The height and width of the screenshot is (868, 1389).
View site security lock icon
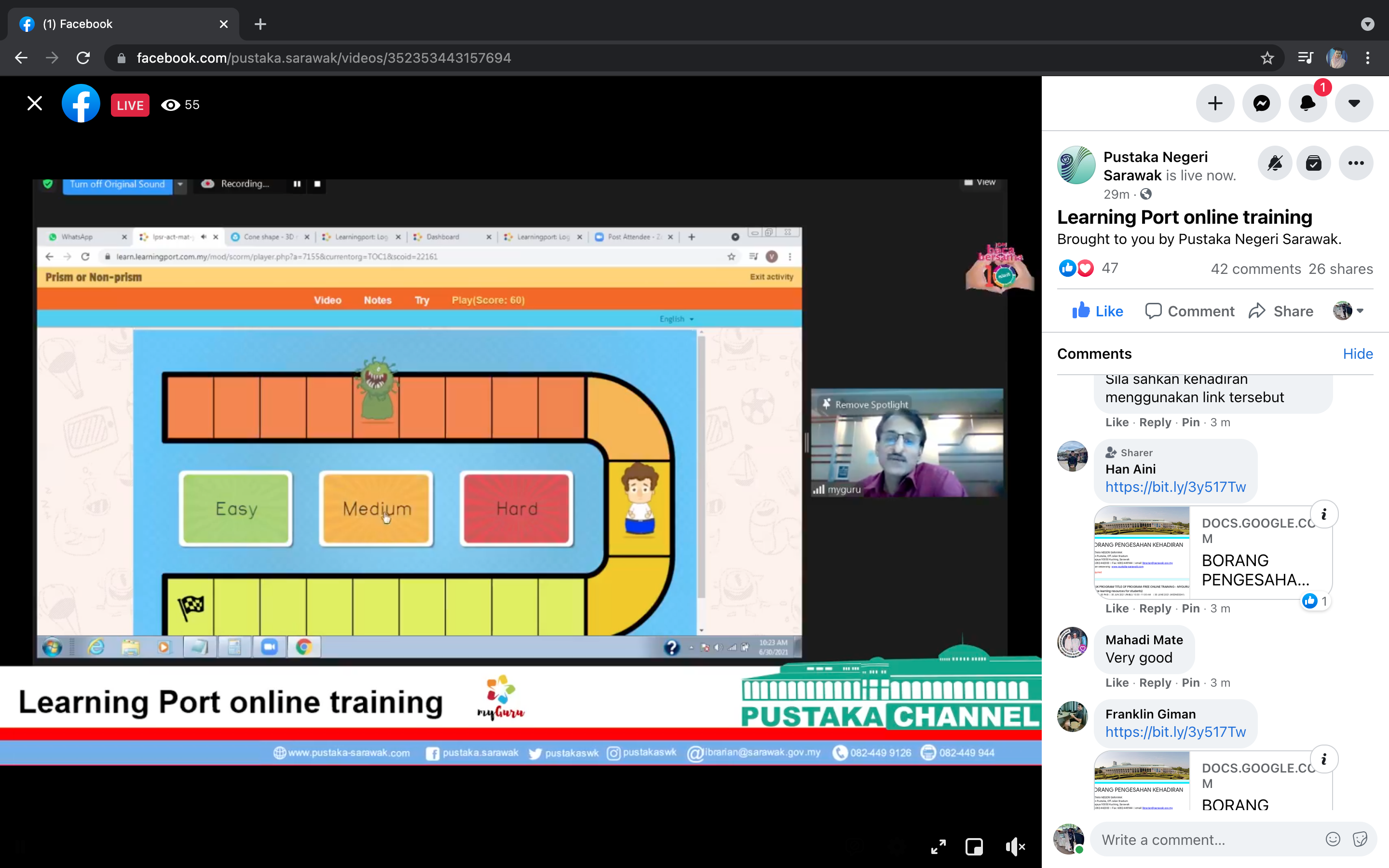[121, 58]
